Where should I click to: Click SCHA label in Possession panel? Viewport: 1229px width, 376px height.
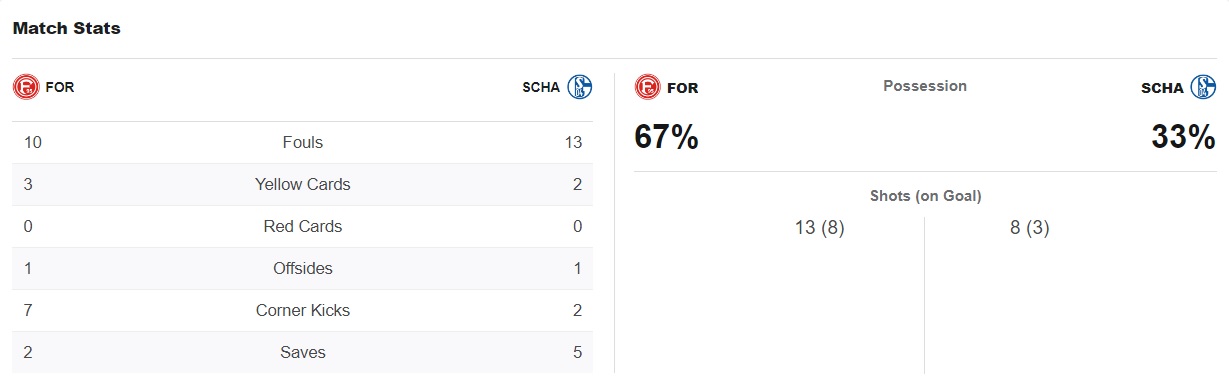coord(1162,88)
